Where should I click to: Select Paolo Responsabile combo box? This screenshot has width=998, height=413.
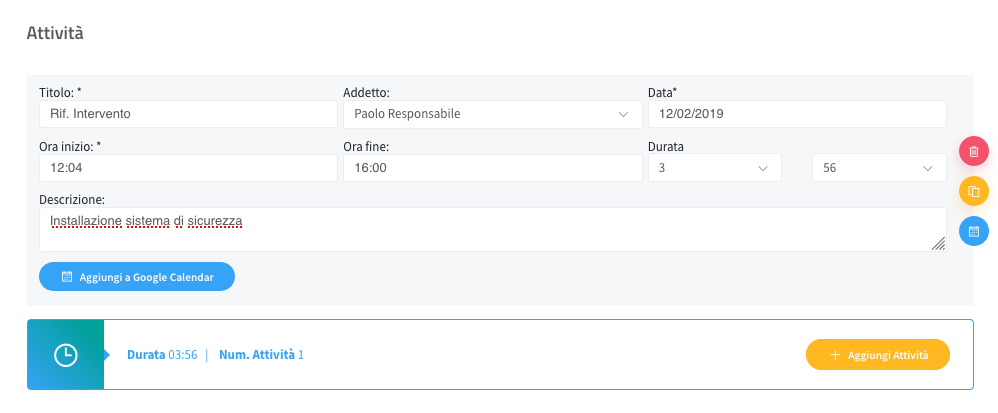pyautogui.click(x=493, y=114)
